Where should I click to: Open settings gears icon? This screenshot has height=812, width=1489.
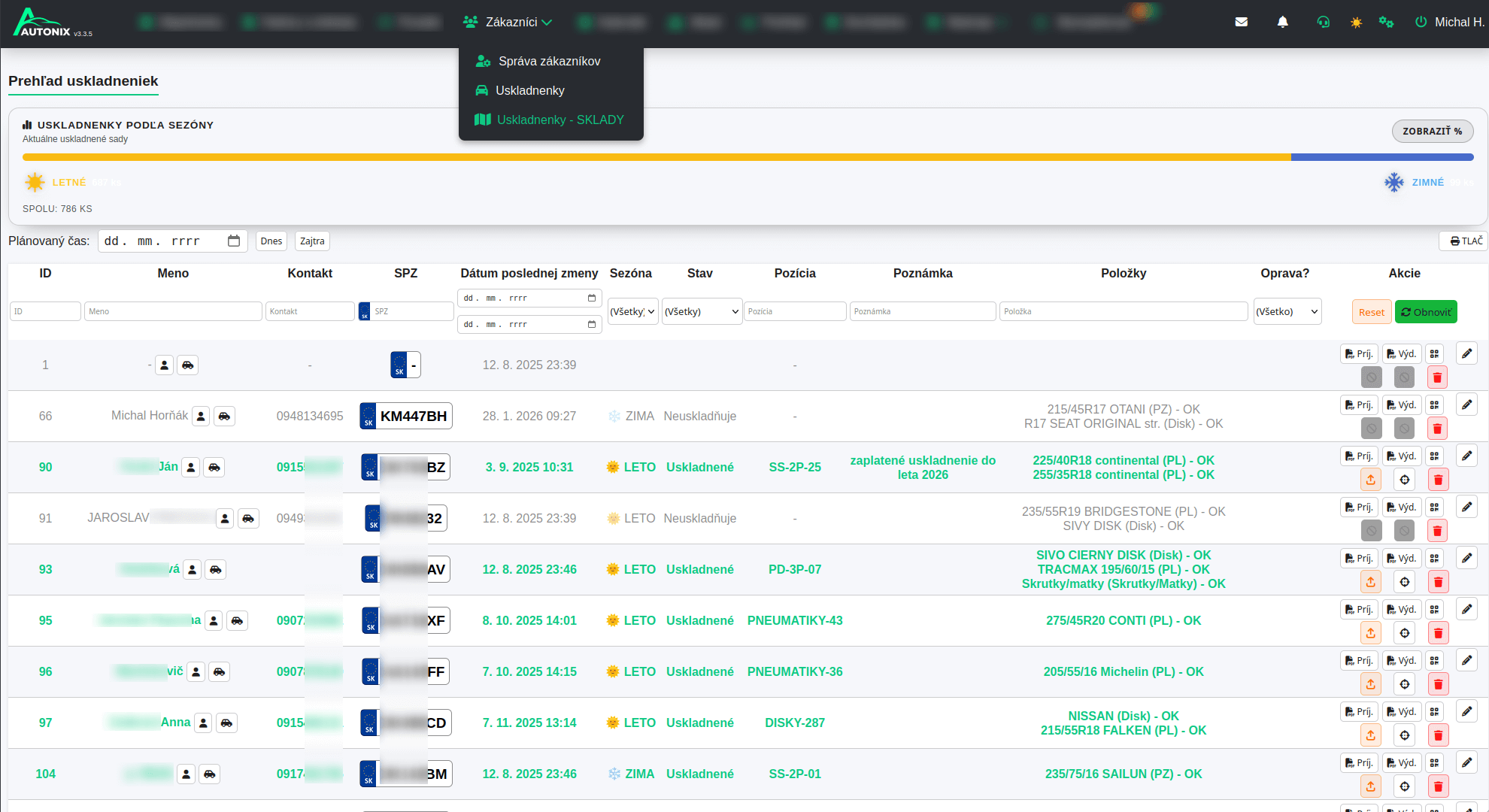pos(1386,23)
